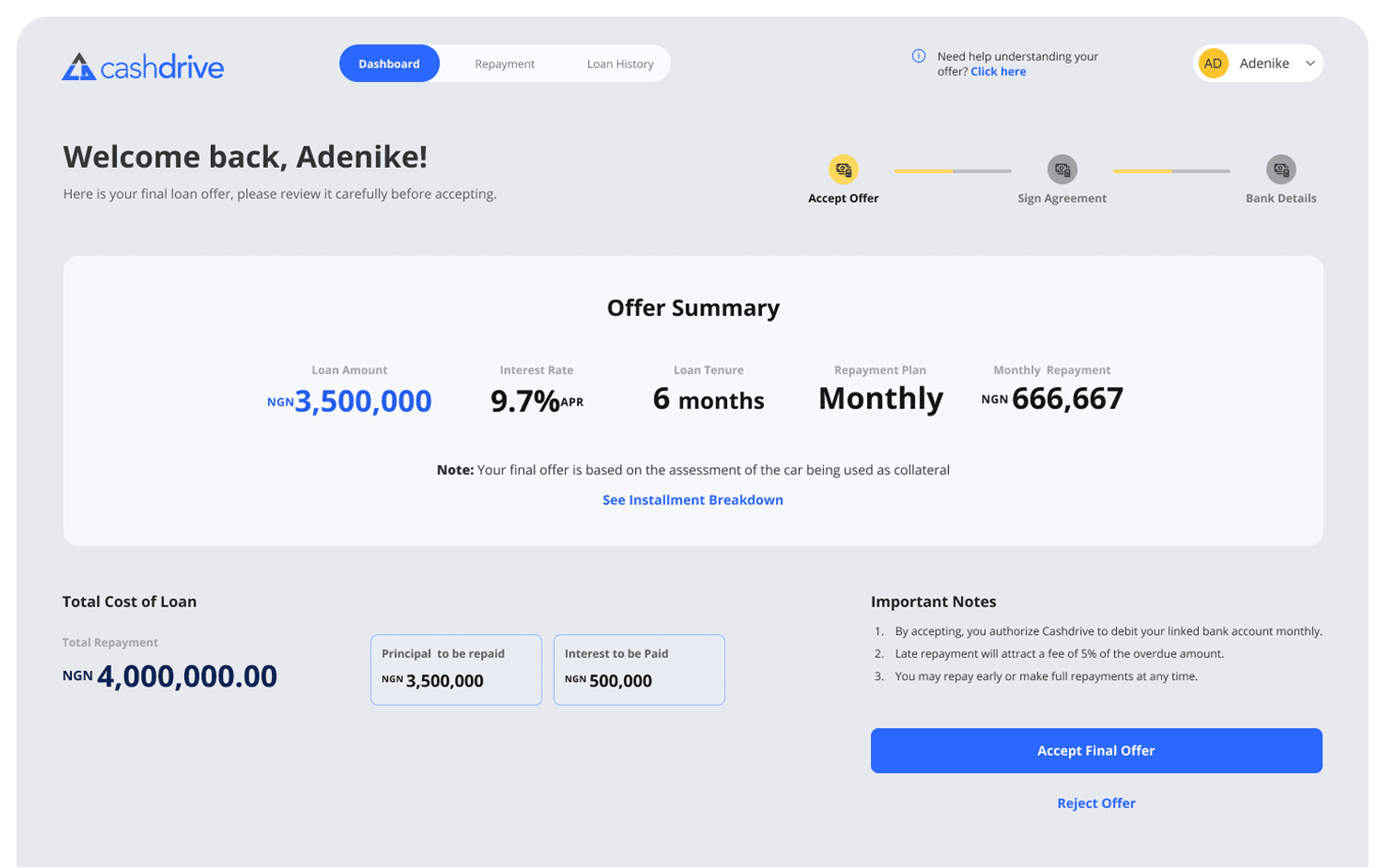Click the progress bar before Bank Details

click(1170, 170)
